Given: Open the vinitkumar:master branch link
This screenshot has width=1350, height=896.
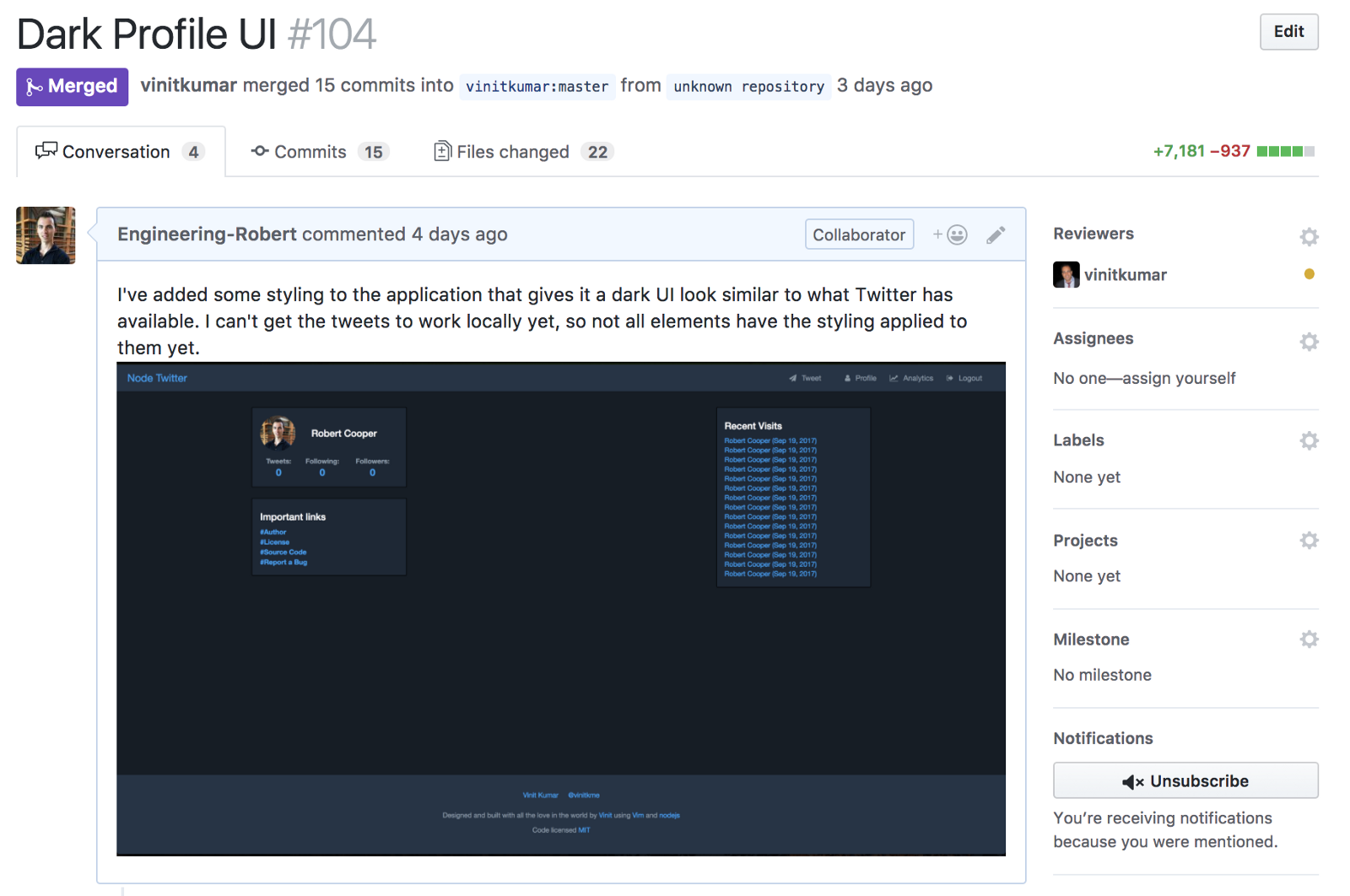Looking at the screenshot, I should pos(537,86).
